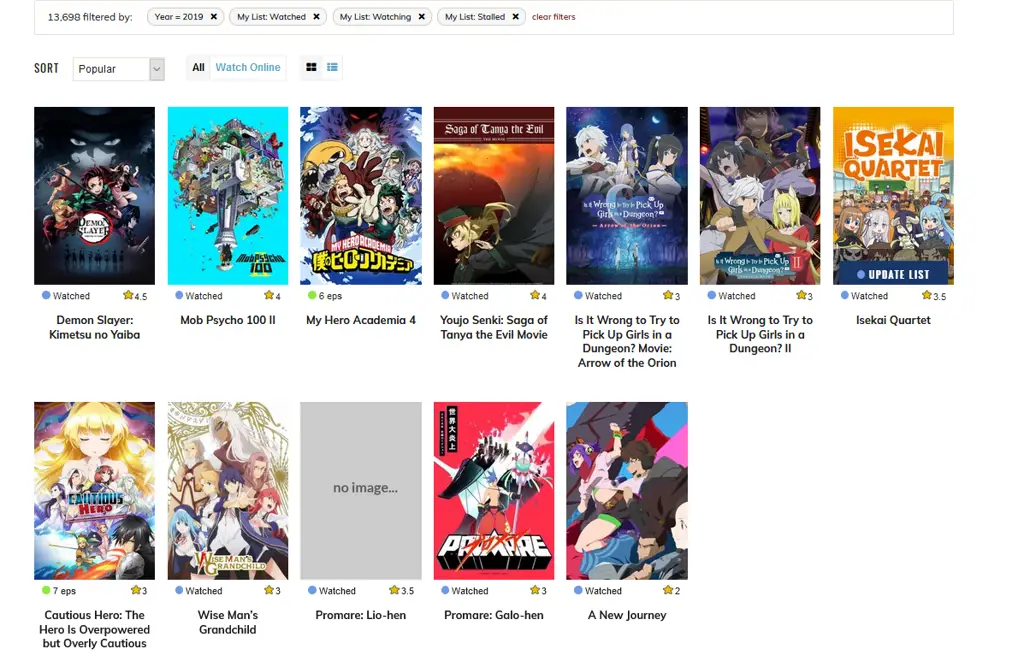Click Watched status dot under Demon Slayer
This screenshot has height=655, width=1024.
(46, 295)
